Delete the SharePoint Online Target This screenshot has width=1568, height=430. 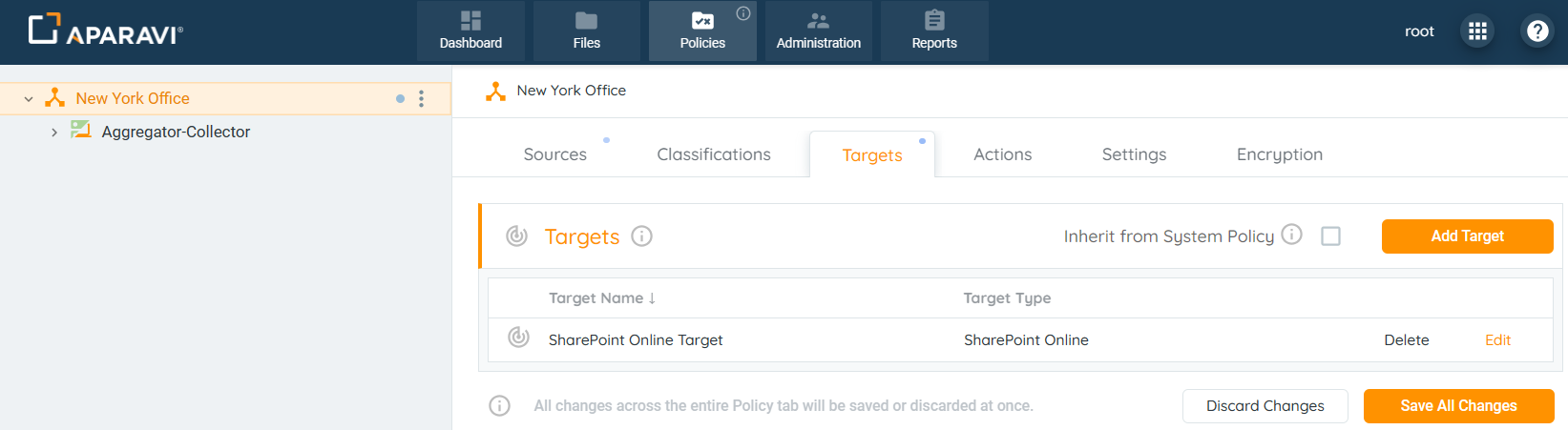1406,340
